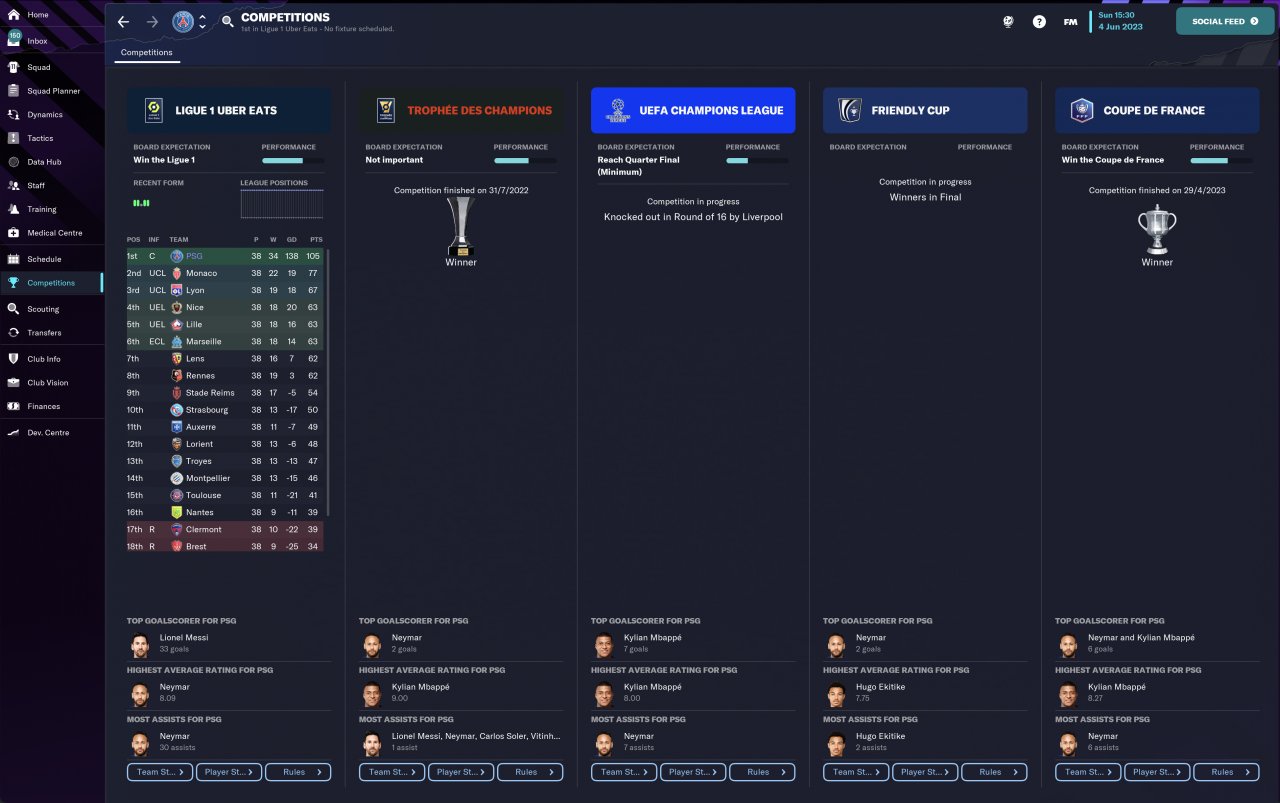Click the league table scrollbar
Viewport: 1280px width, 803px height.
point(328,382)
